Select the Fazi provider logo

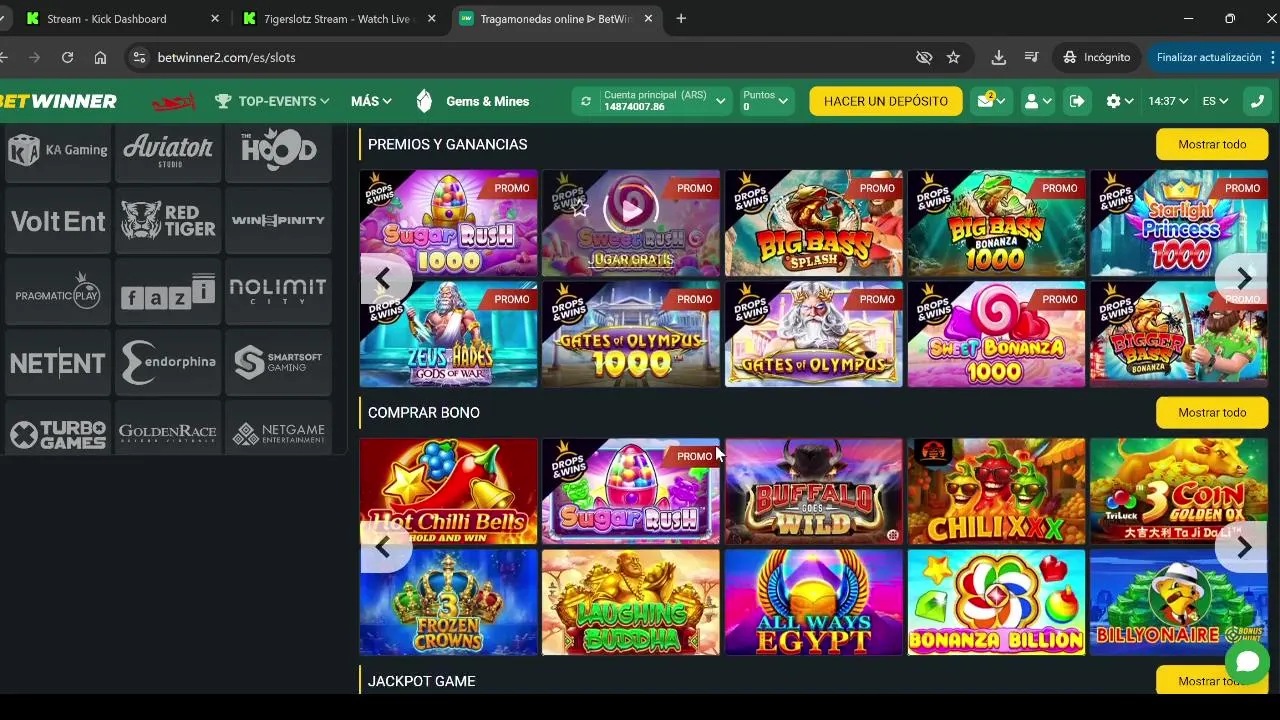[168, 291]
